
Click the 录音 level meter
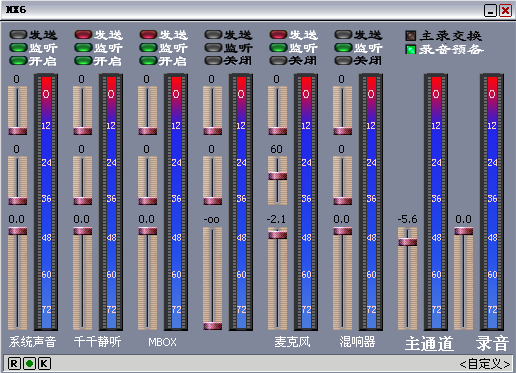(492, 202)
